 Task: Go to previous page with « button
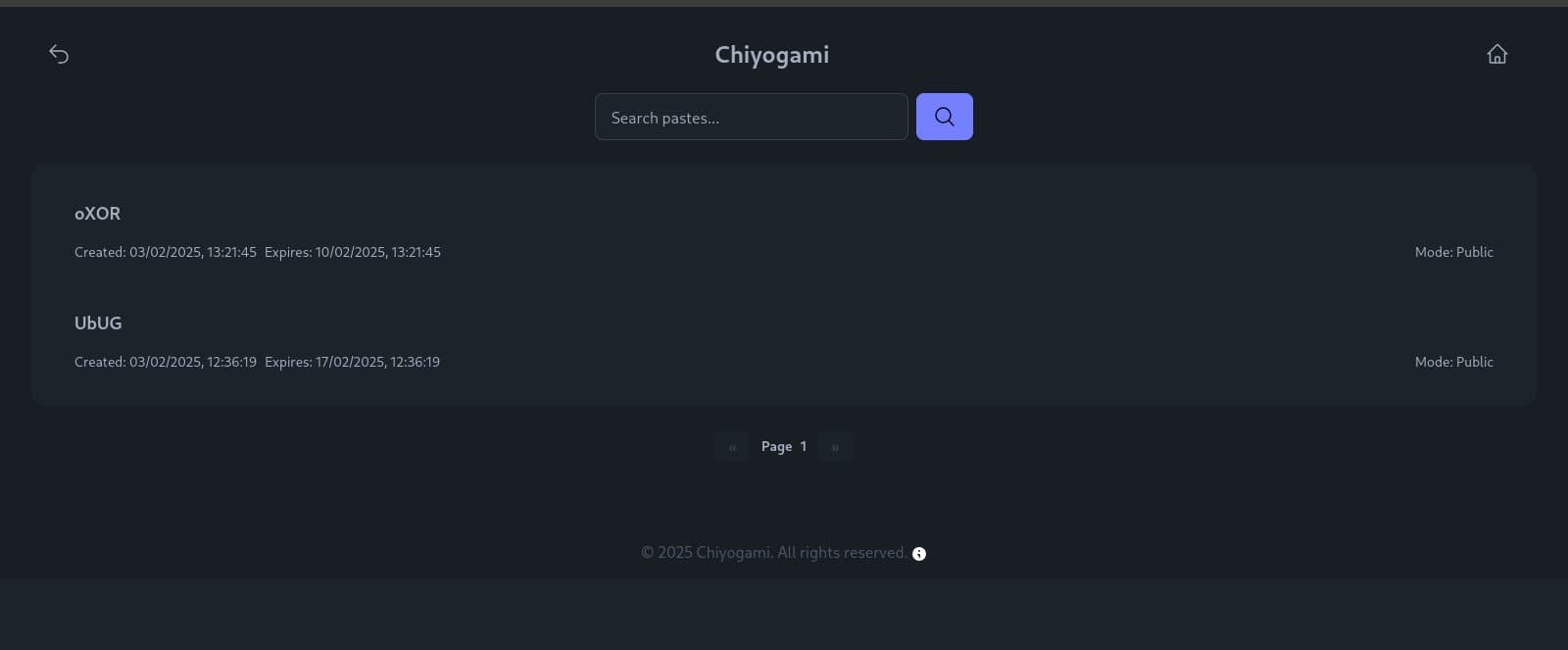coord(732,447)
